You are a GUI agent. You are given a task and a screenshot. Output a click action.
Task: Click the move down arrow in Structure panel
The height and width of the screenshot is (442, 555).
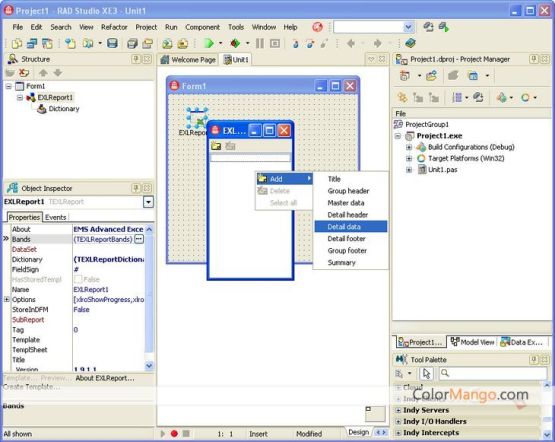[58, 73]
